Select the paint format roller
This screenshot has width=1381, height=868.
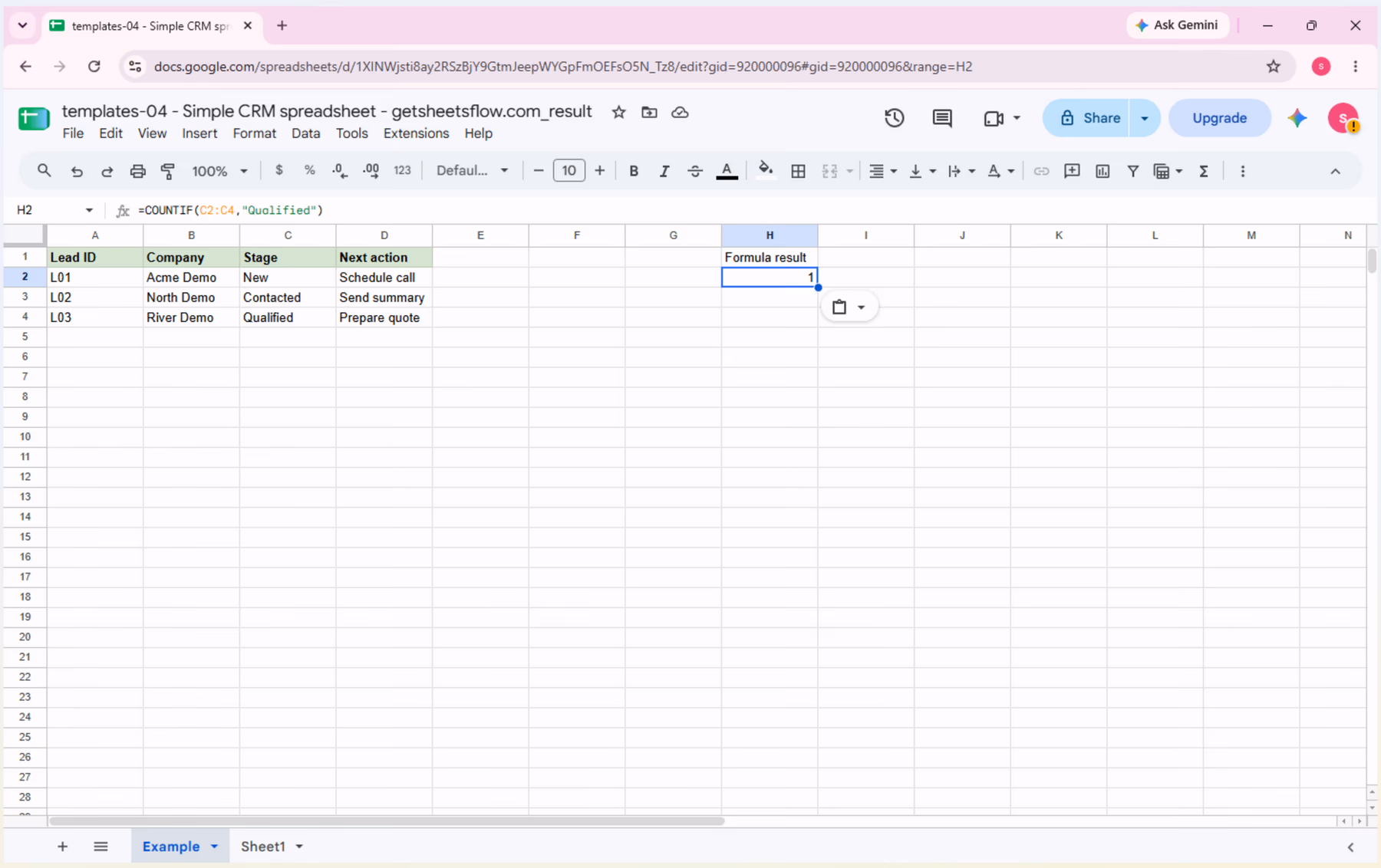coord(168,171)
